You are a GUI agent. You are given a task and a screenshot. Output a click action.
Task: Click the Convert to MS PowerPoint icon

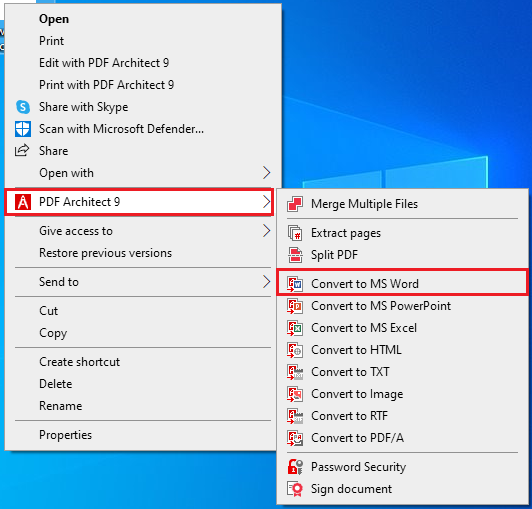click(295, 306)
